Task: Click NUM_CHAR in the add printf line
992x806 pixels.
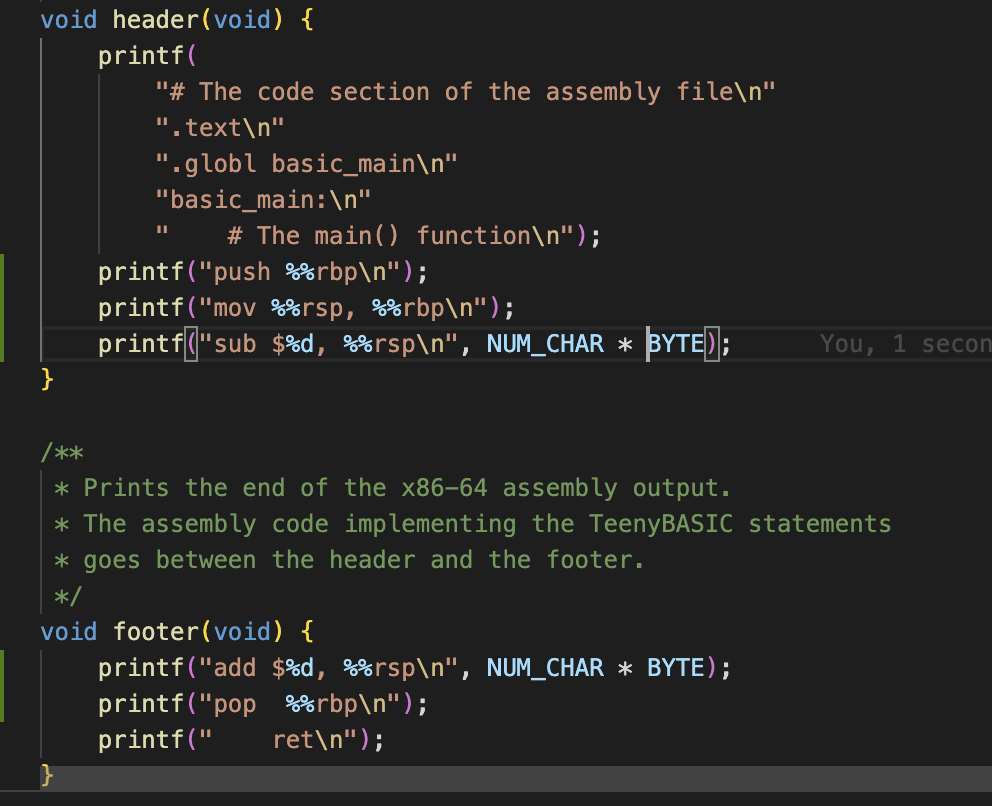Action: click(x=545, y=668)
